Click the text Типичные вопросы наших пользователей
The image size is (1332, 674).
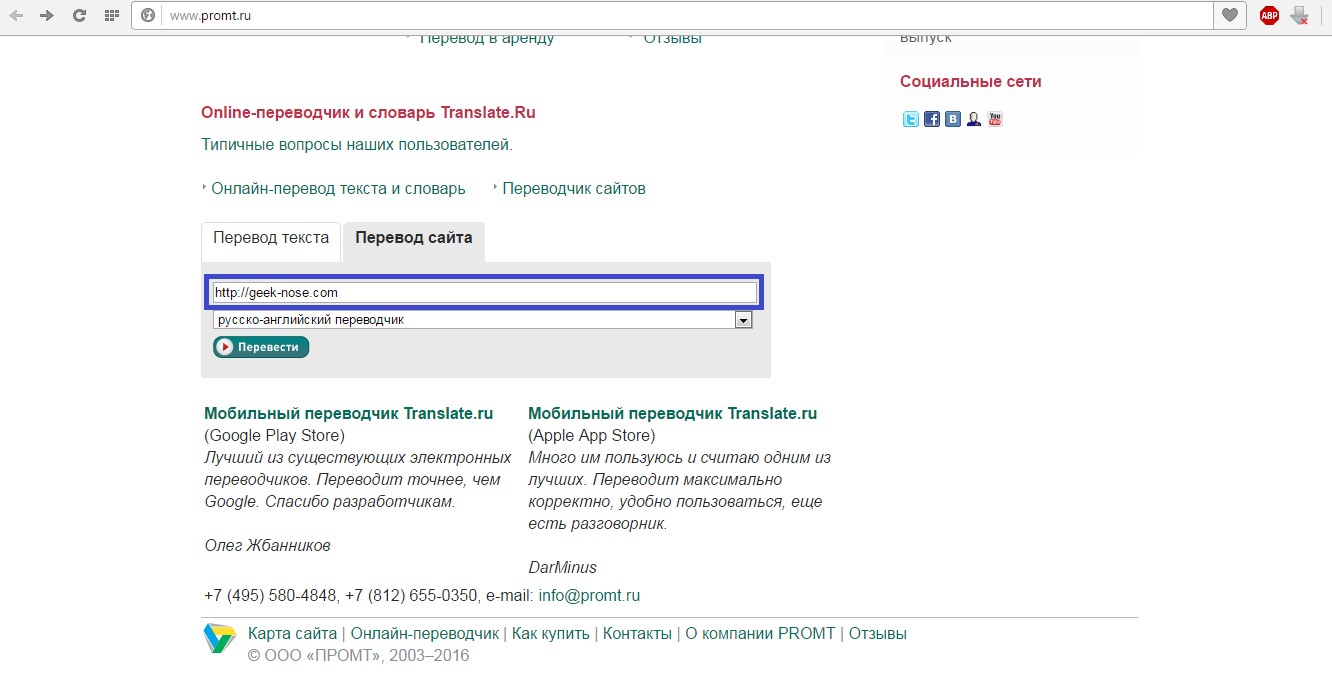click(357, 145)
